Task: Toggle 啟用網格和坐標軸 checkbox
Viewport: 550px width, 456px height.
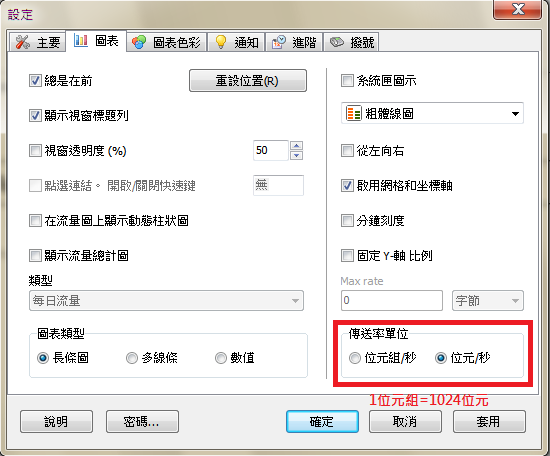Action: click(x=347, y=186)
